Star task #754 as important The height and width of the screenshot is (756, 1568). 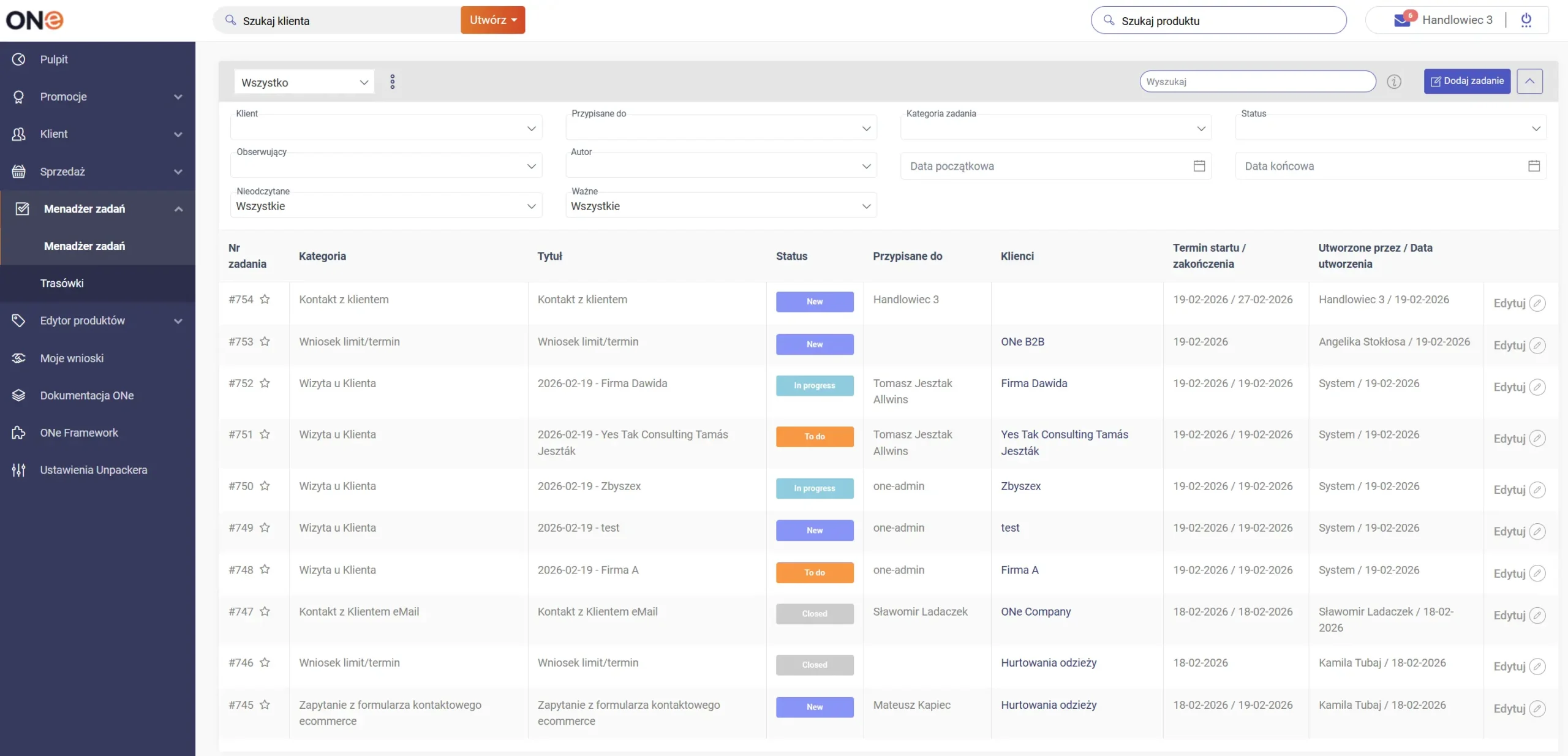point(265,300)
